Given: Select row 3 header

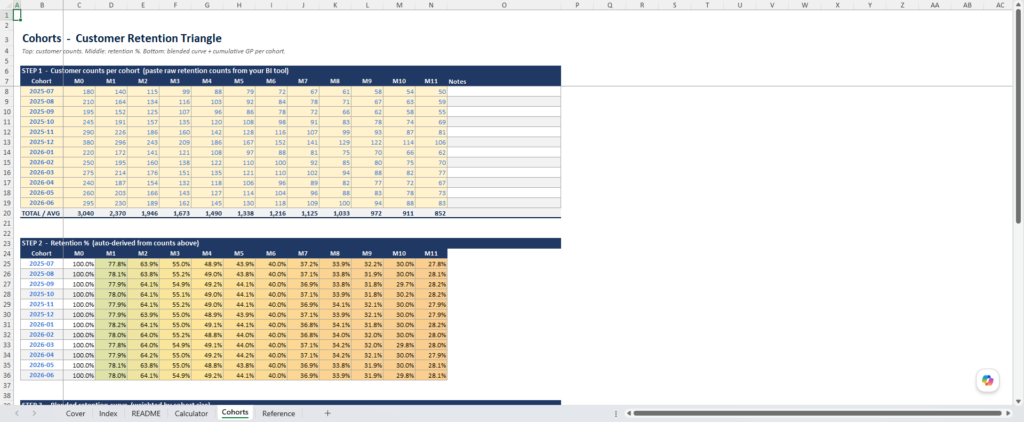Looking at the screenshot, I should click(x=5, y=39).
